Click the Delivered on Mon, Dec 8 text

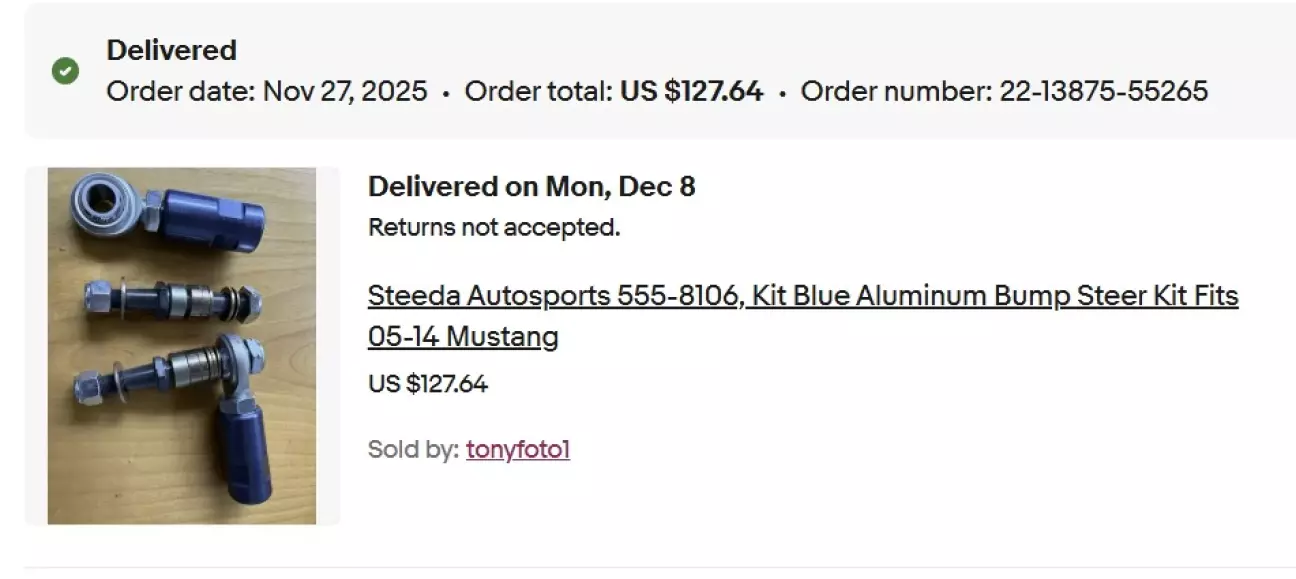coord(531,187)
